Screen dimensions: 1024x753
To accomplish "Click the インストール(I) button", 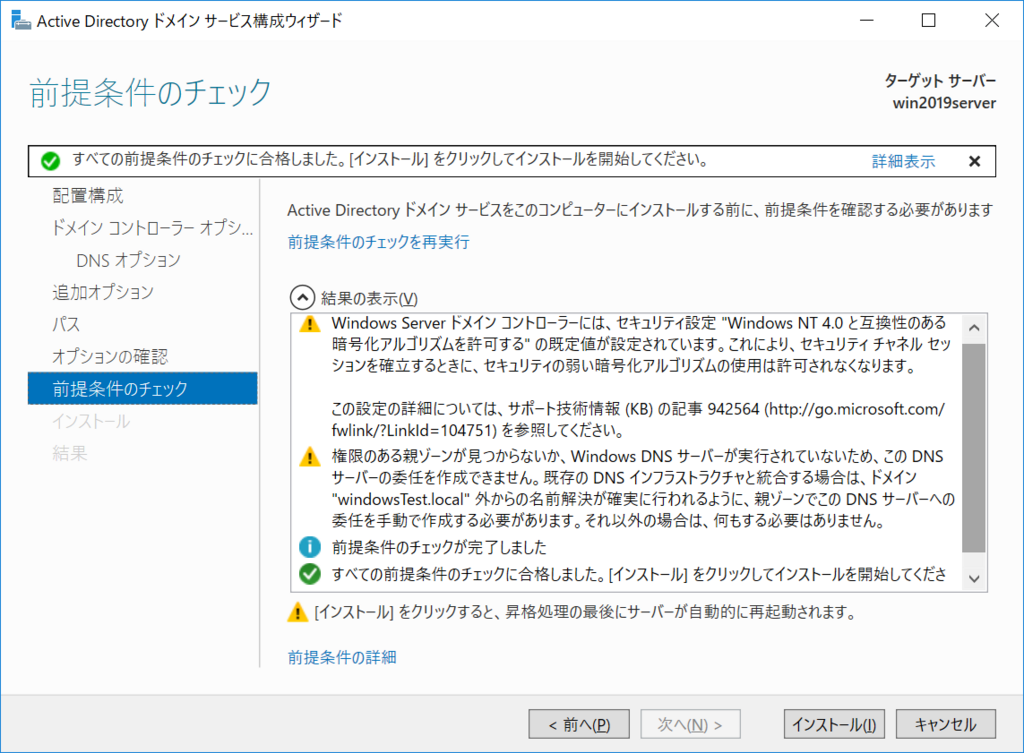I will tap(834, 724).
